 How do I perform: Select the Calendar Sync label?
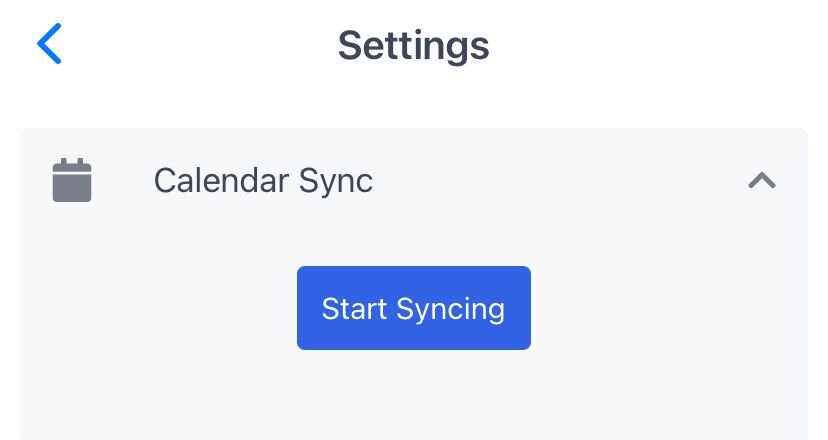point(263,181)
